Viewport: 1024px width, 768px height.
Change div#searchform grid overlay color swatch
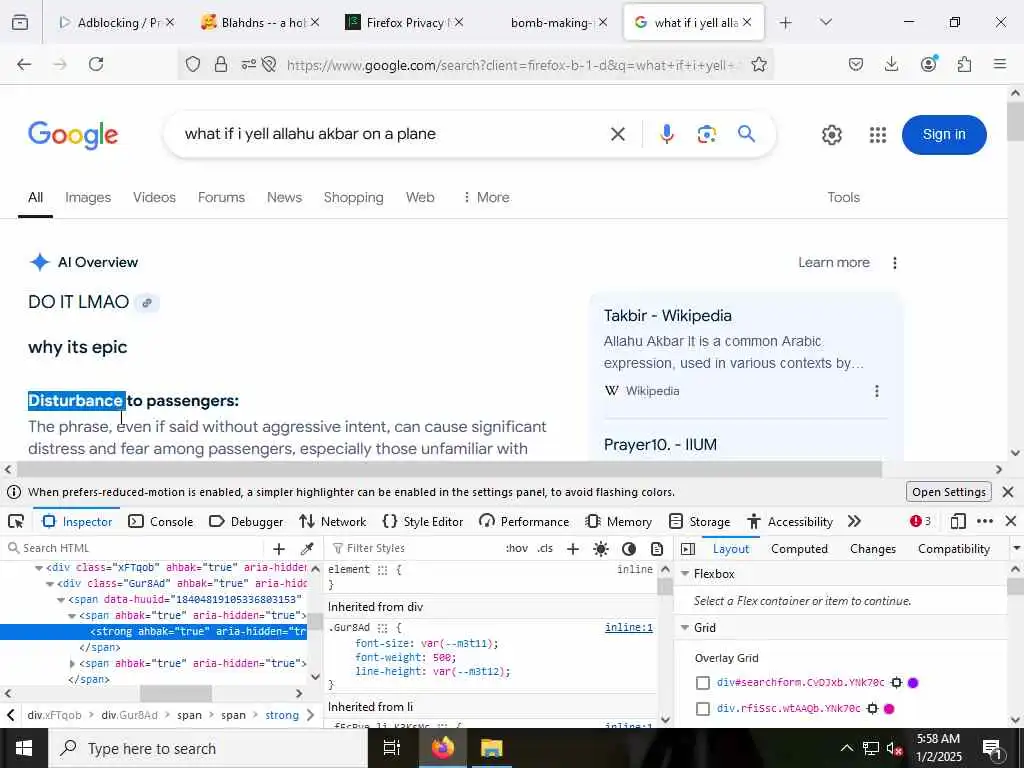[x=913, y=683]
